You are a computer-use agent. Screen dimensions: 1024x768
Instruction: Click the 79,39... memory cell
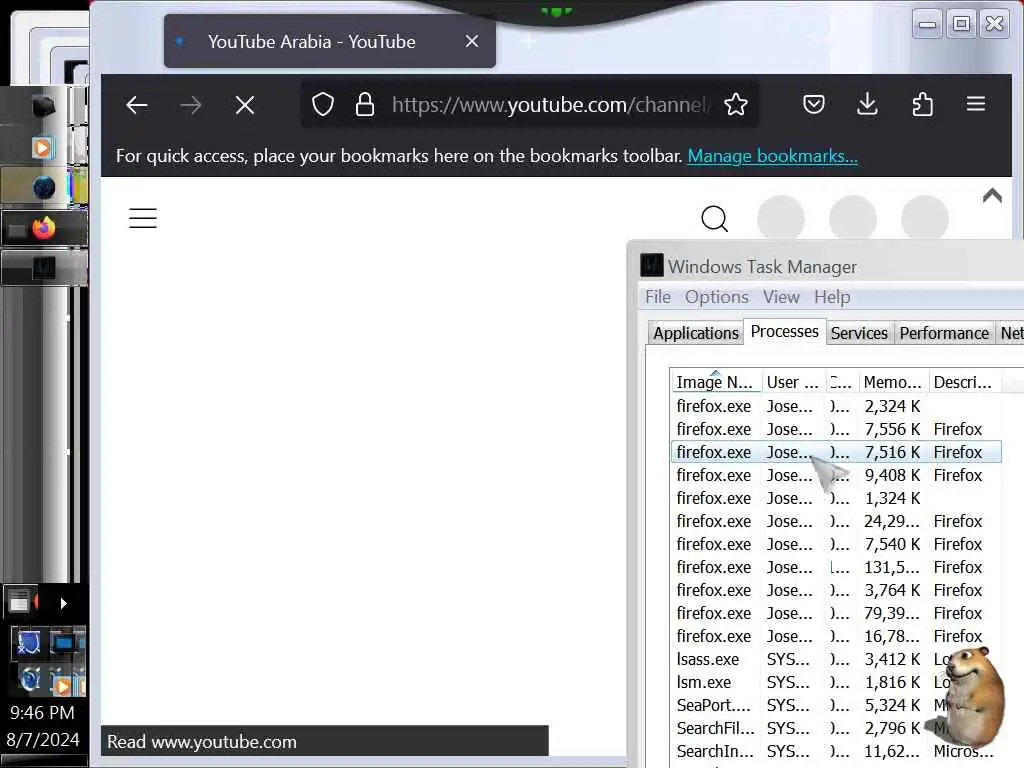891,613
